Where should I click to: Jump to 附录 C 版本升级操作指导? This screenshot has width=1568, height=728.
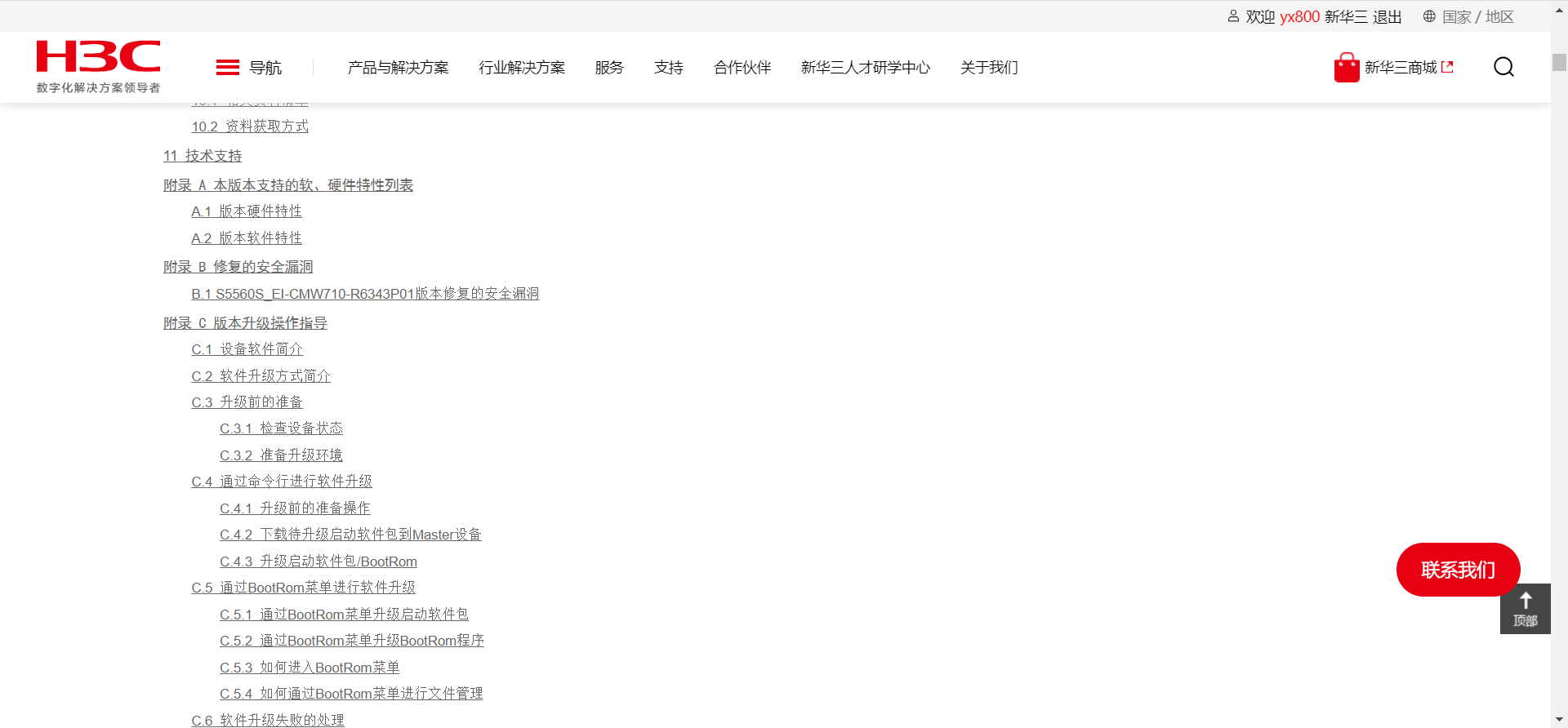[245, 323]
